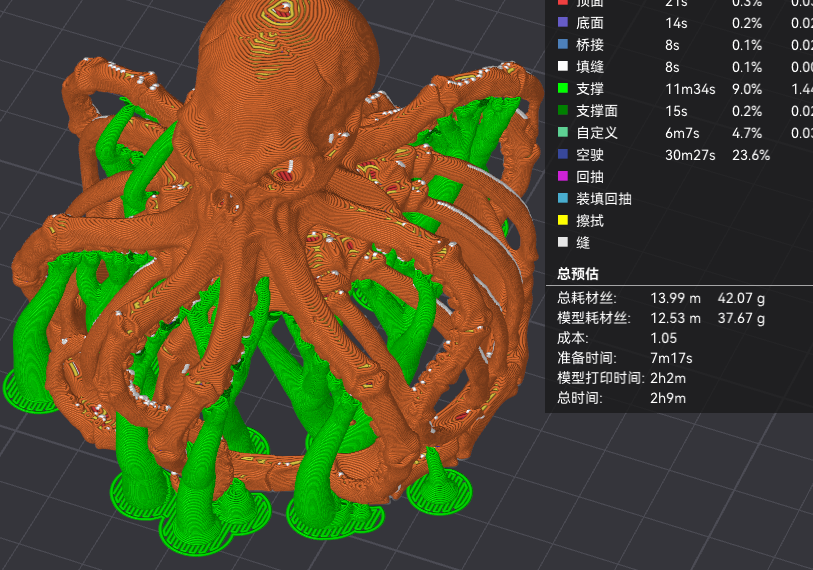Click the 准备时间 label
Image resolution: width=813 pixels, height=570 pixels.
pos(587,358)
